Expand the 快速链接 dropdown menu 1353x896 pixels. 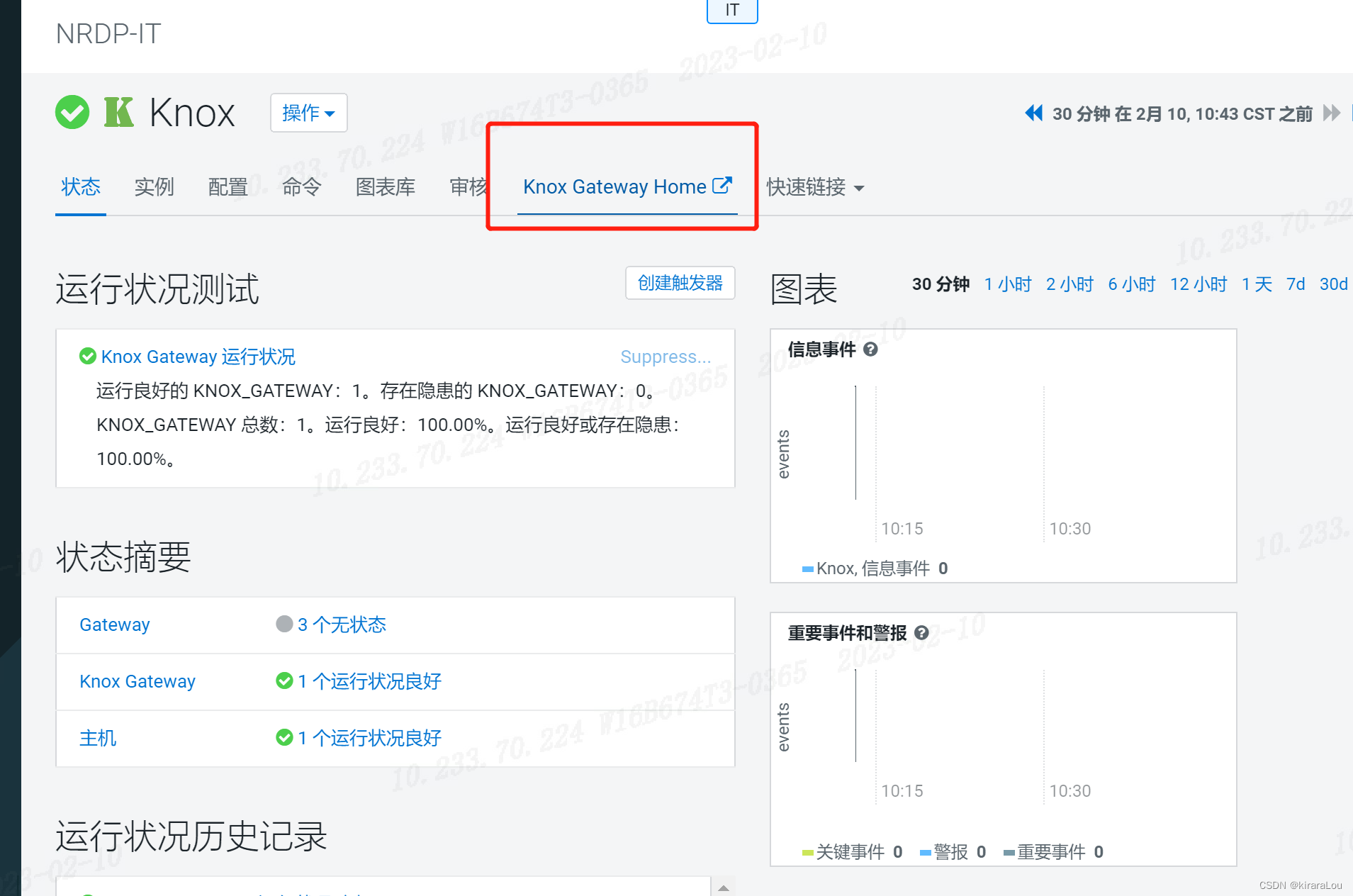[815, 187]
